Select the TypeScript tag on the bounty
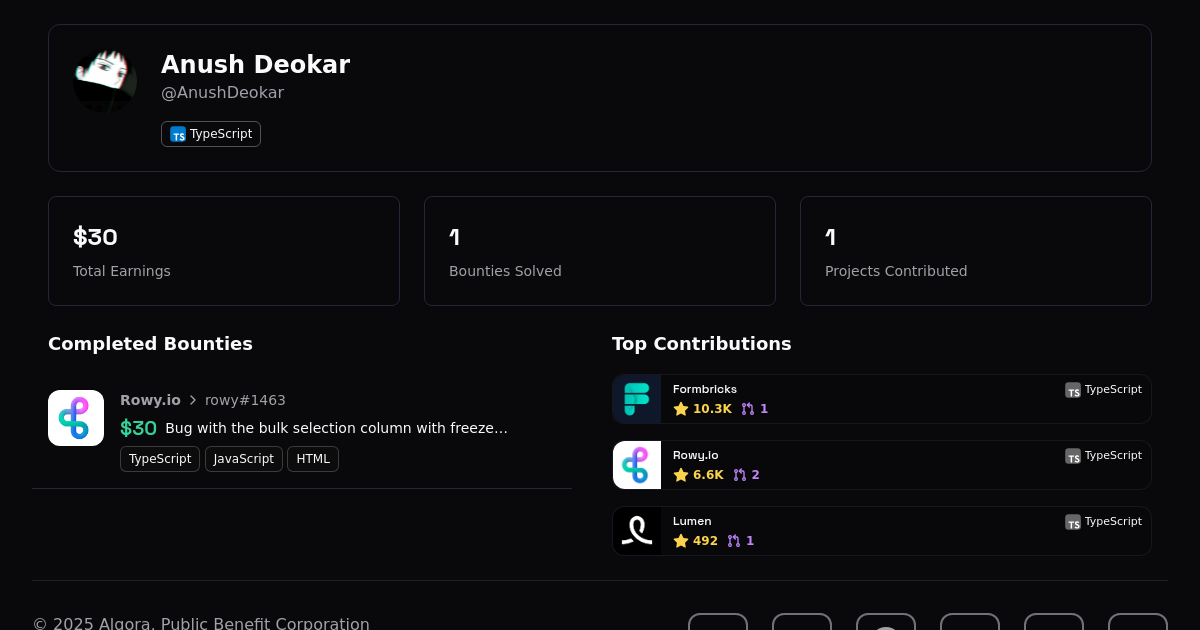Viewport: 1200px width, 630px height. point(160,459)
